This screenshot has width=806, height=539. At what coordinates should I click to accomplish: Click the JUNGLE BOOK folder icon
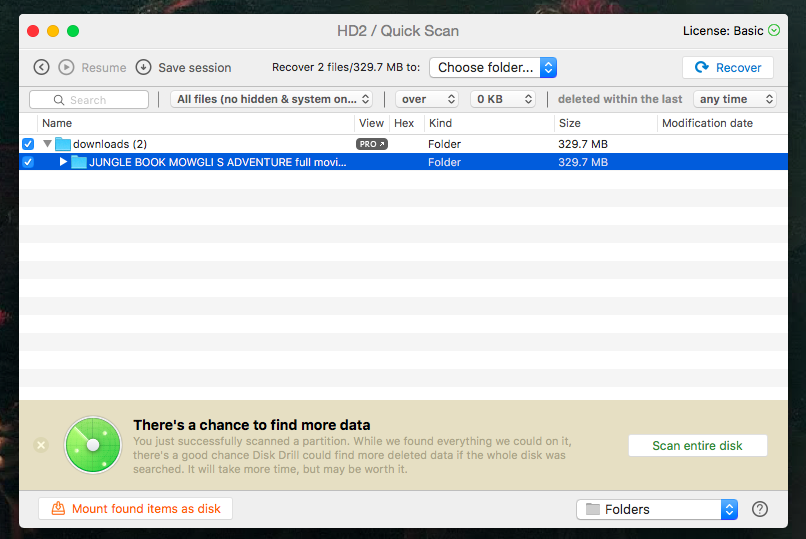point(79,162)
